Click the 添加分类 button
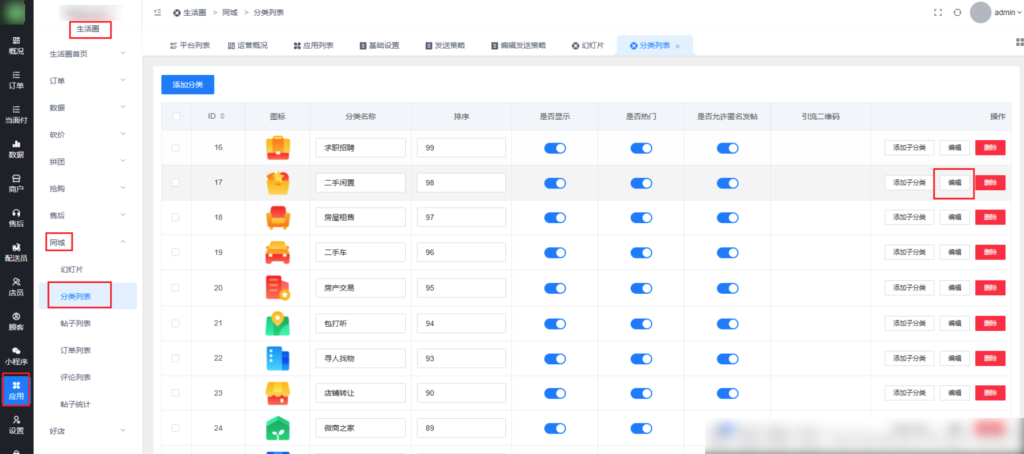This screenshot has height=454, width=1024. click(187, 85)
